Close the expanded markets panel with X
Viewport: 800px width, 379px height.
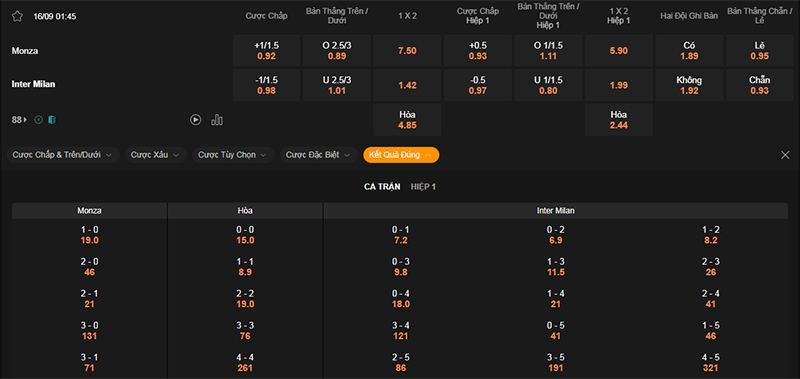coord(785,155)
